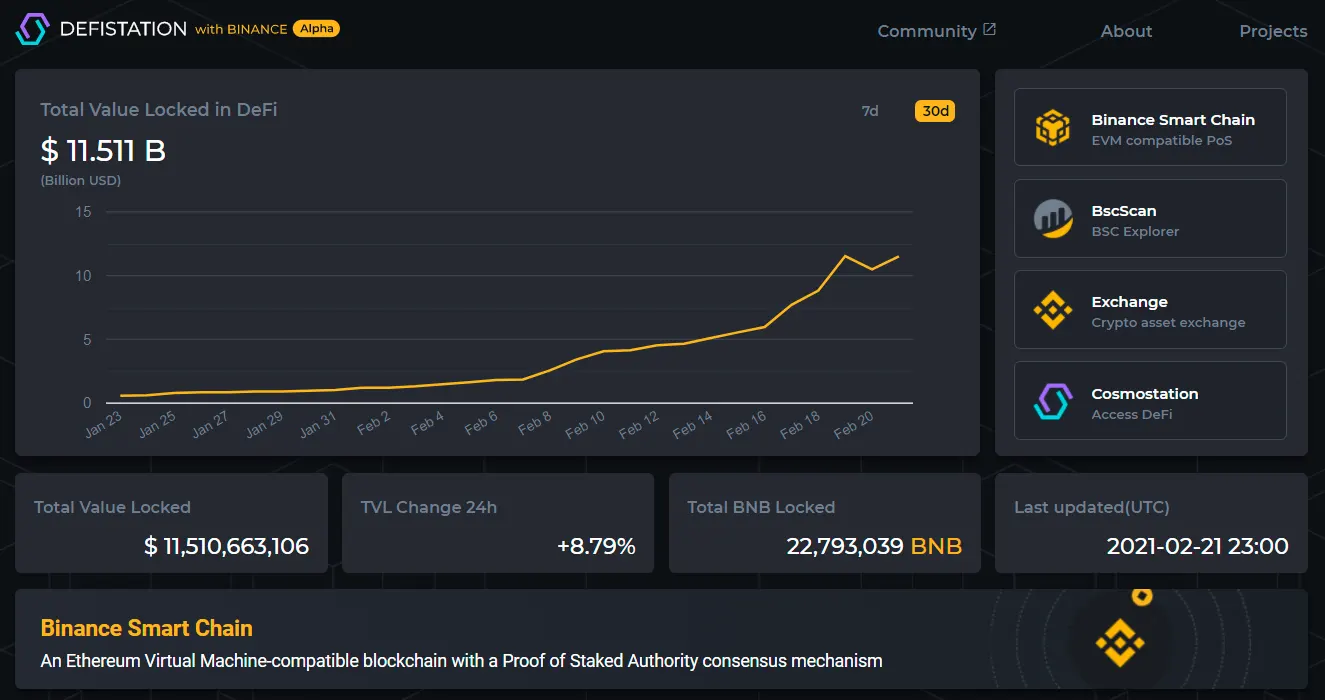
Task: Click the chart line peak near Feb 19
Action: (x=845, y=256)
